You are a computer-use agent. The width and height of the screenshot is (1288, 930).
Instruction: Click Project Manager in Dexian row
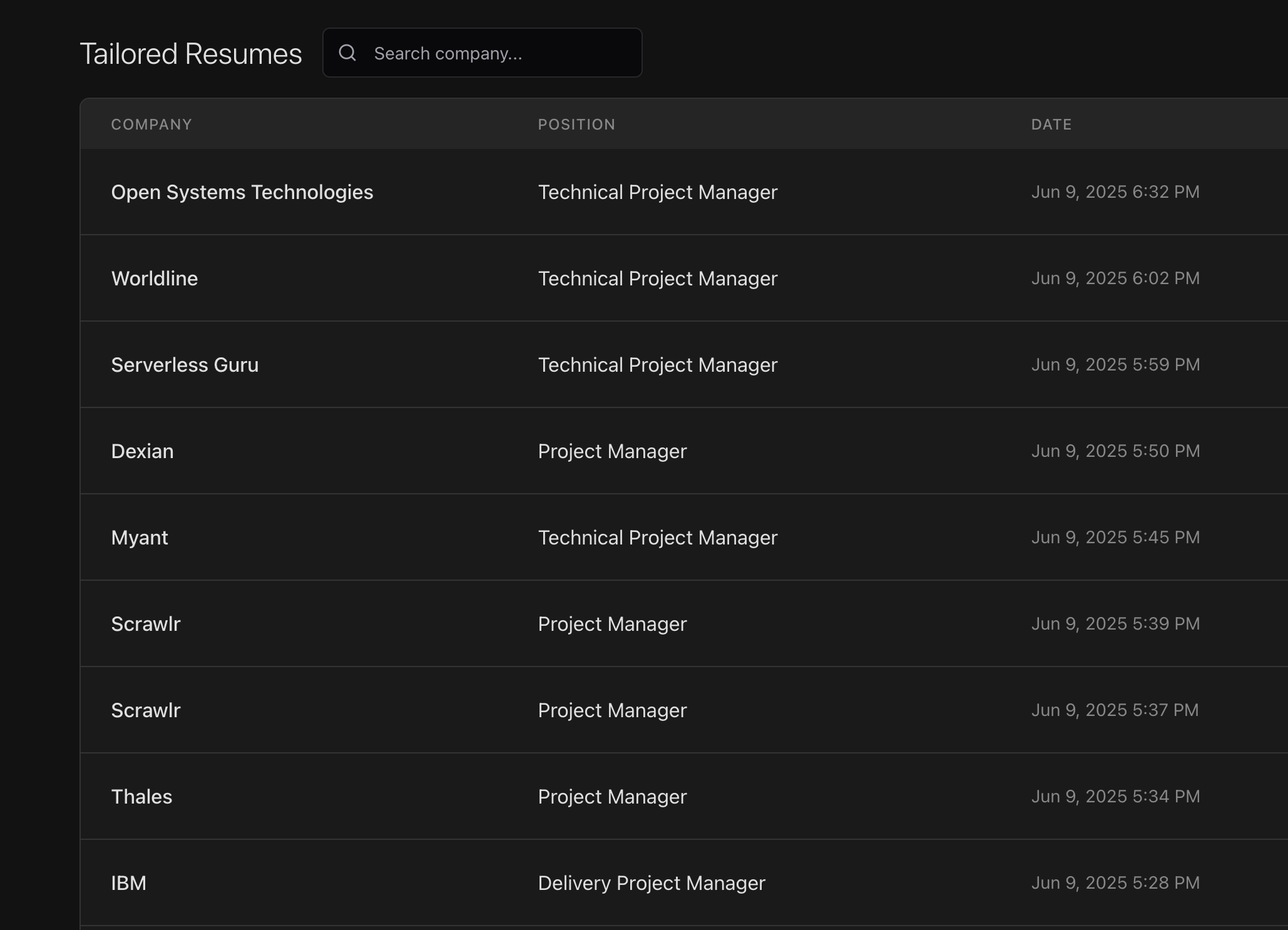612,451
